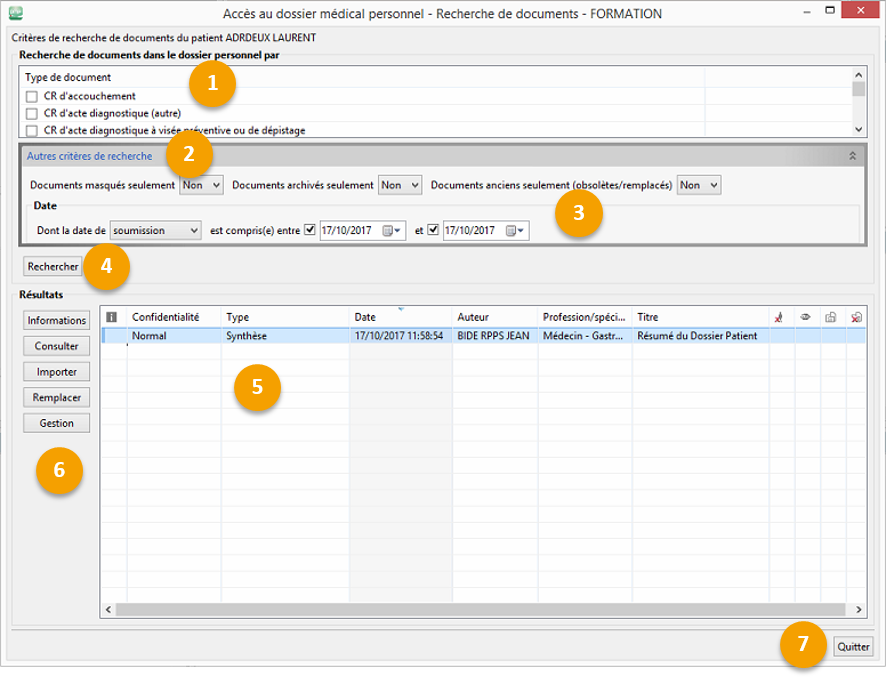Open the Documents archivés seulement dropdown
The width and height of the screenshot is (886, 682).
coord(400,185)
